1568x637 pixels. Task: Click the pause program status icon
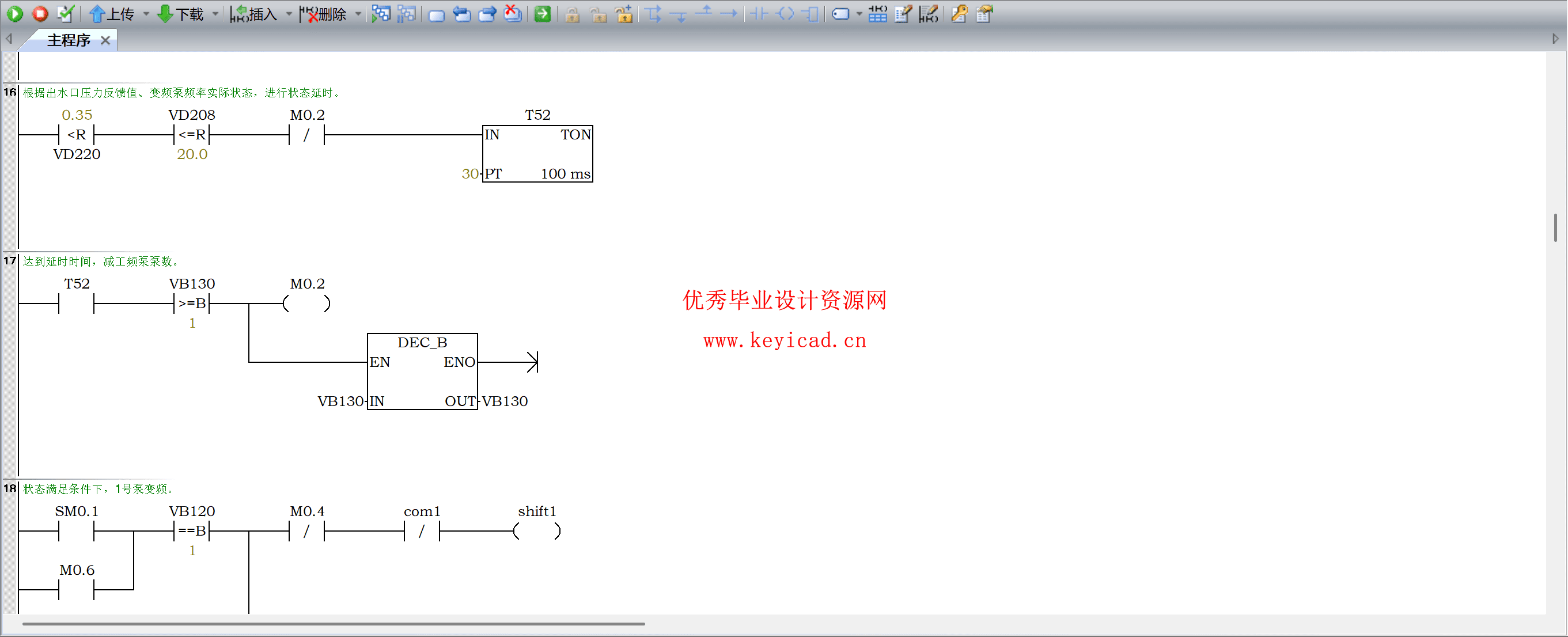(407, 13)
